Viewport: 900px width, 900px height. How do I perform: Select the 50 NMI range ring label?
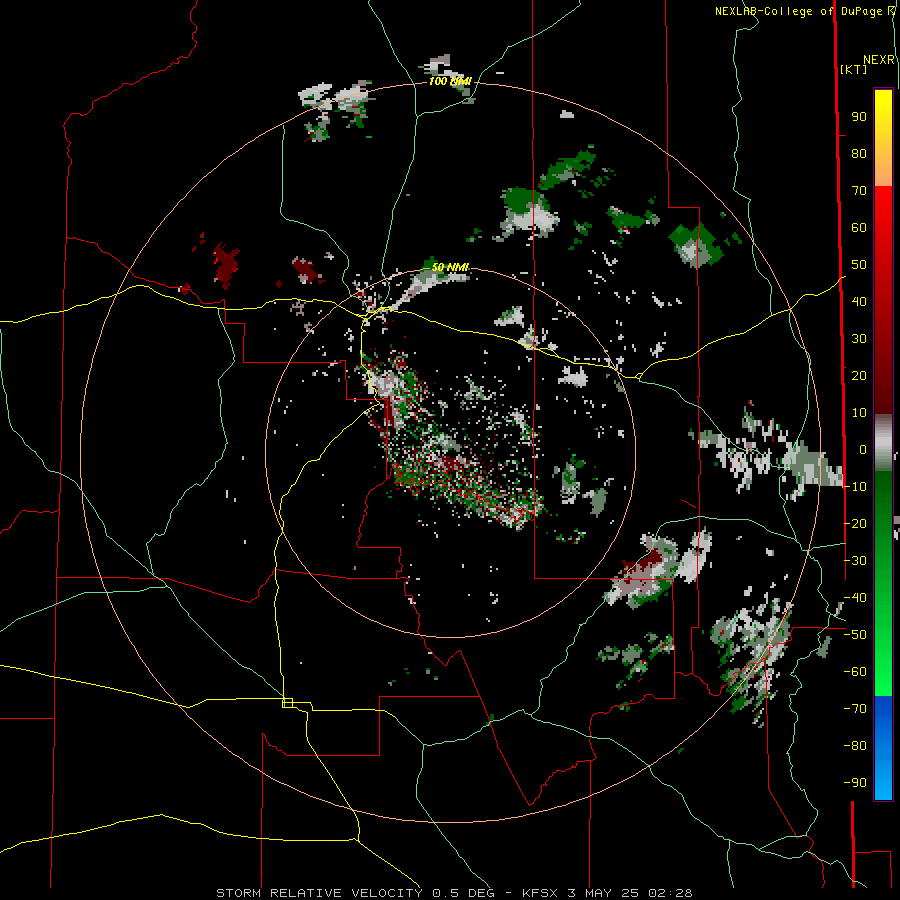point(450,267)
